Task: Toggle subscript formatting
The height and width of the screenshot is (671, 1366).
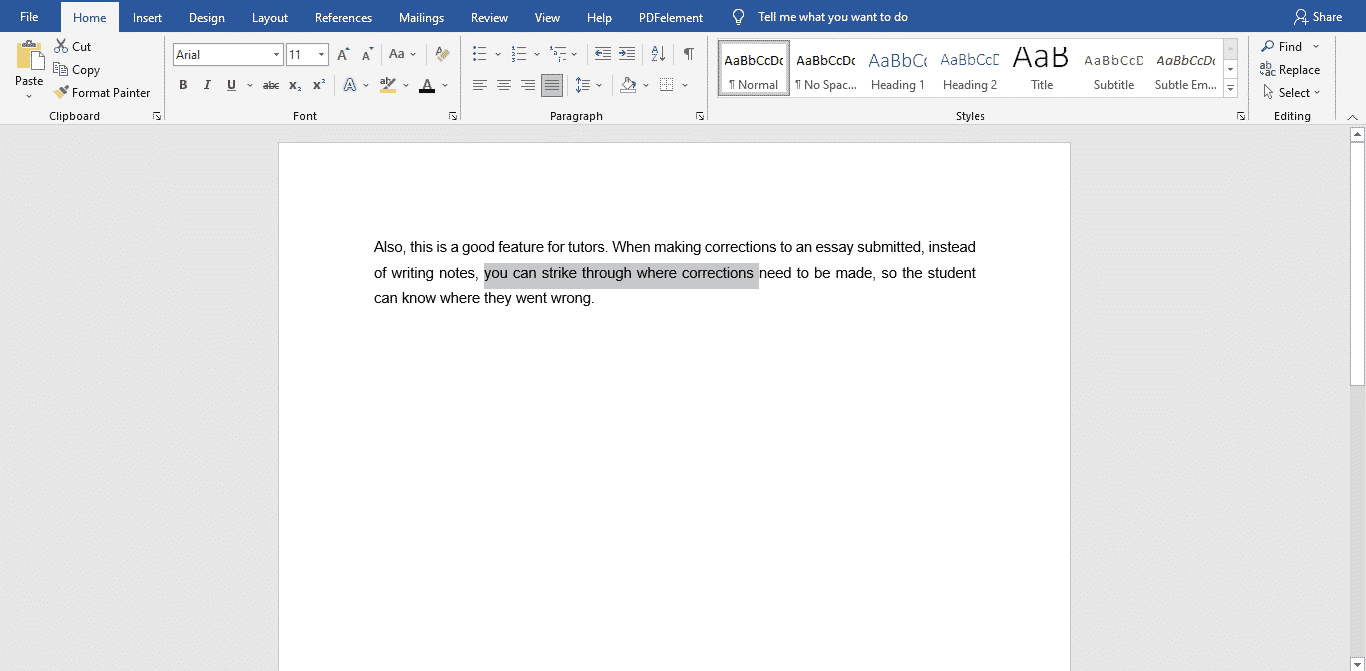Action: (295, 85)
